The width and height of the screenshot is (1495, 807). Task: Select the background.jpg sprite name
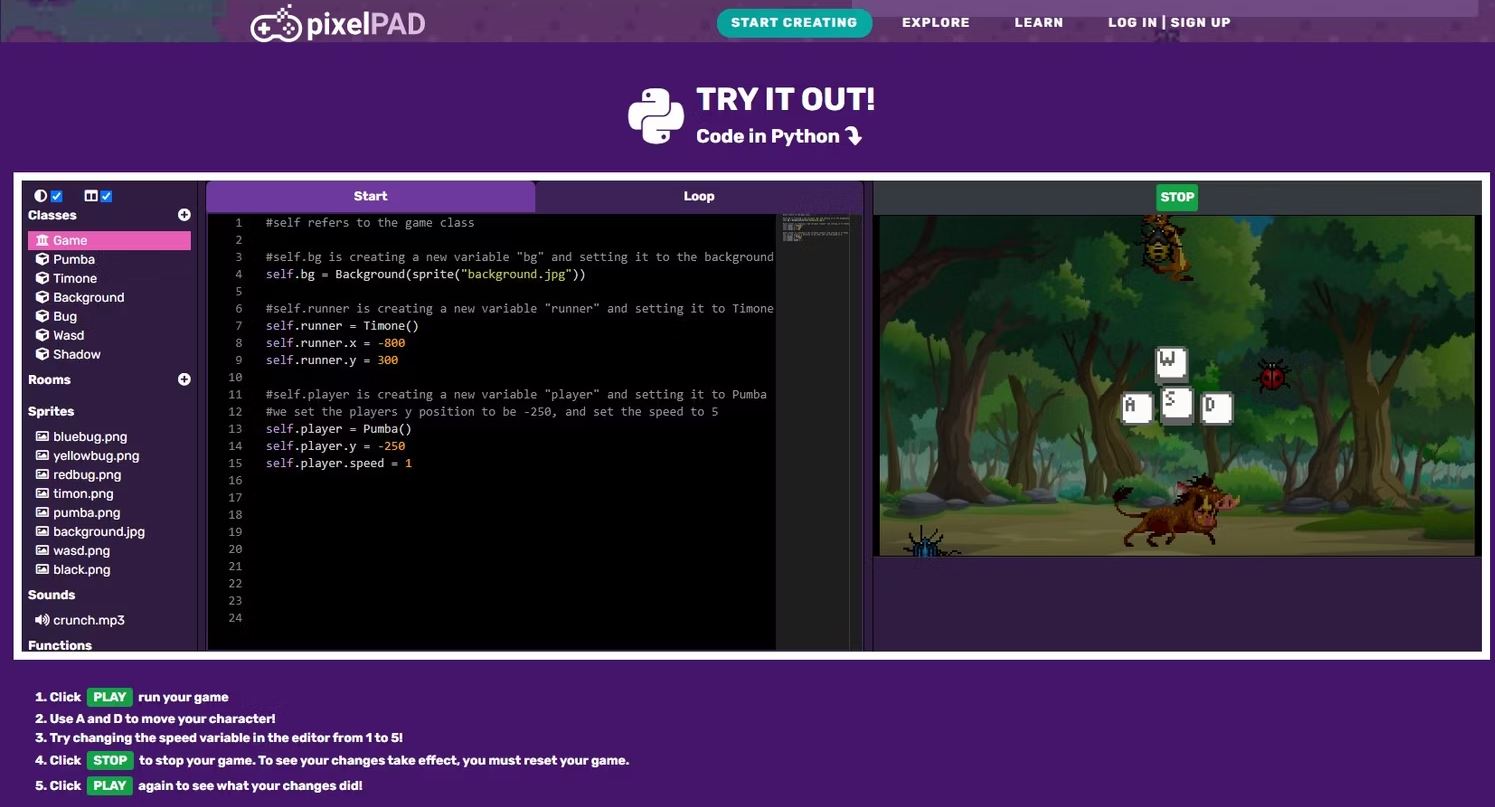(99, 531)
